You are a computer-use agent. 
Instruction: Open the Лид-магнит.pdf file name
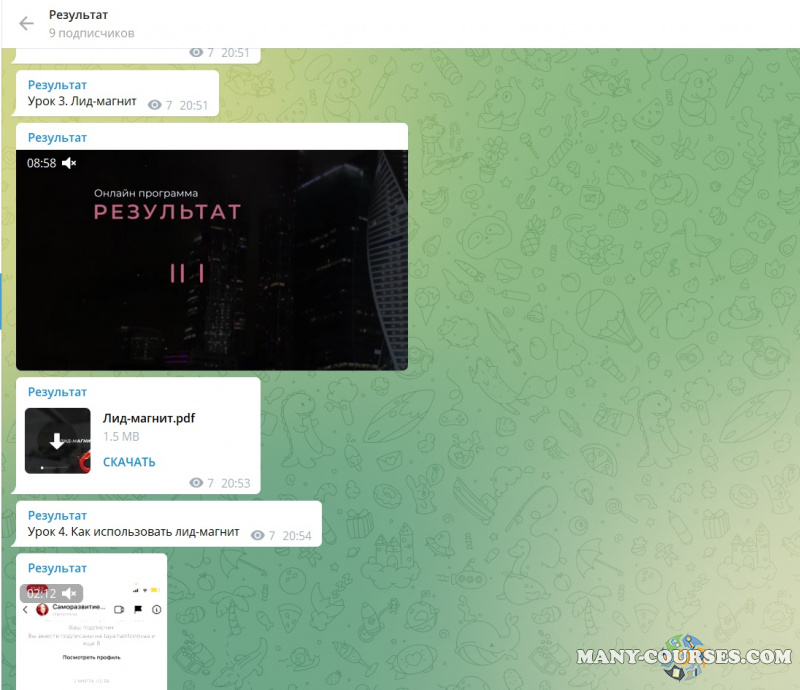point(148,418)
